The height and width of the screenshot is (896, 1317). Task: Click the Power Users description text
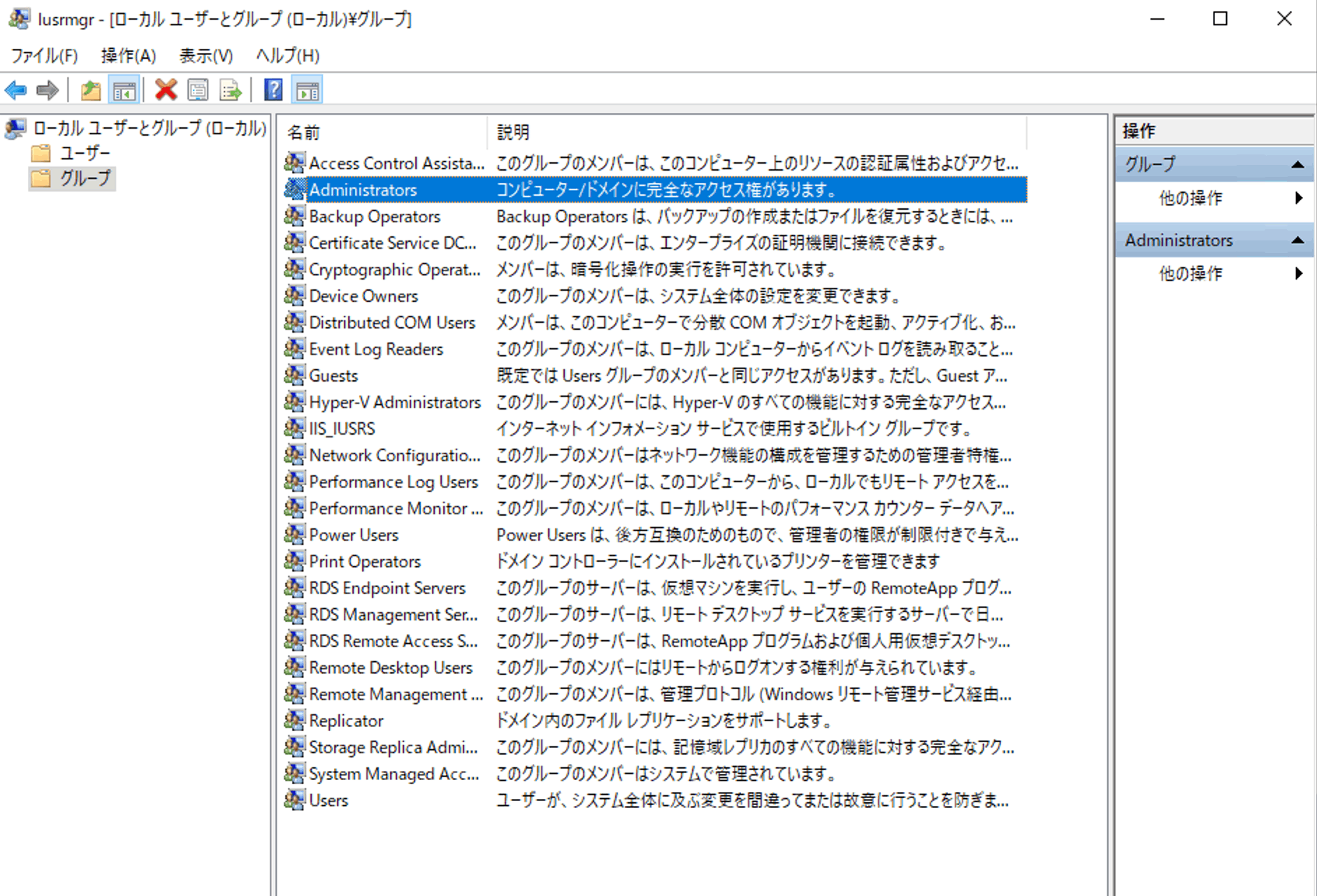click(758, 535)
